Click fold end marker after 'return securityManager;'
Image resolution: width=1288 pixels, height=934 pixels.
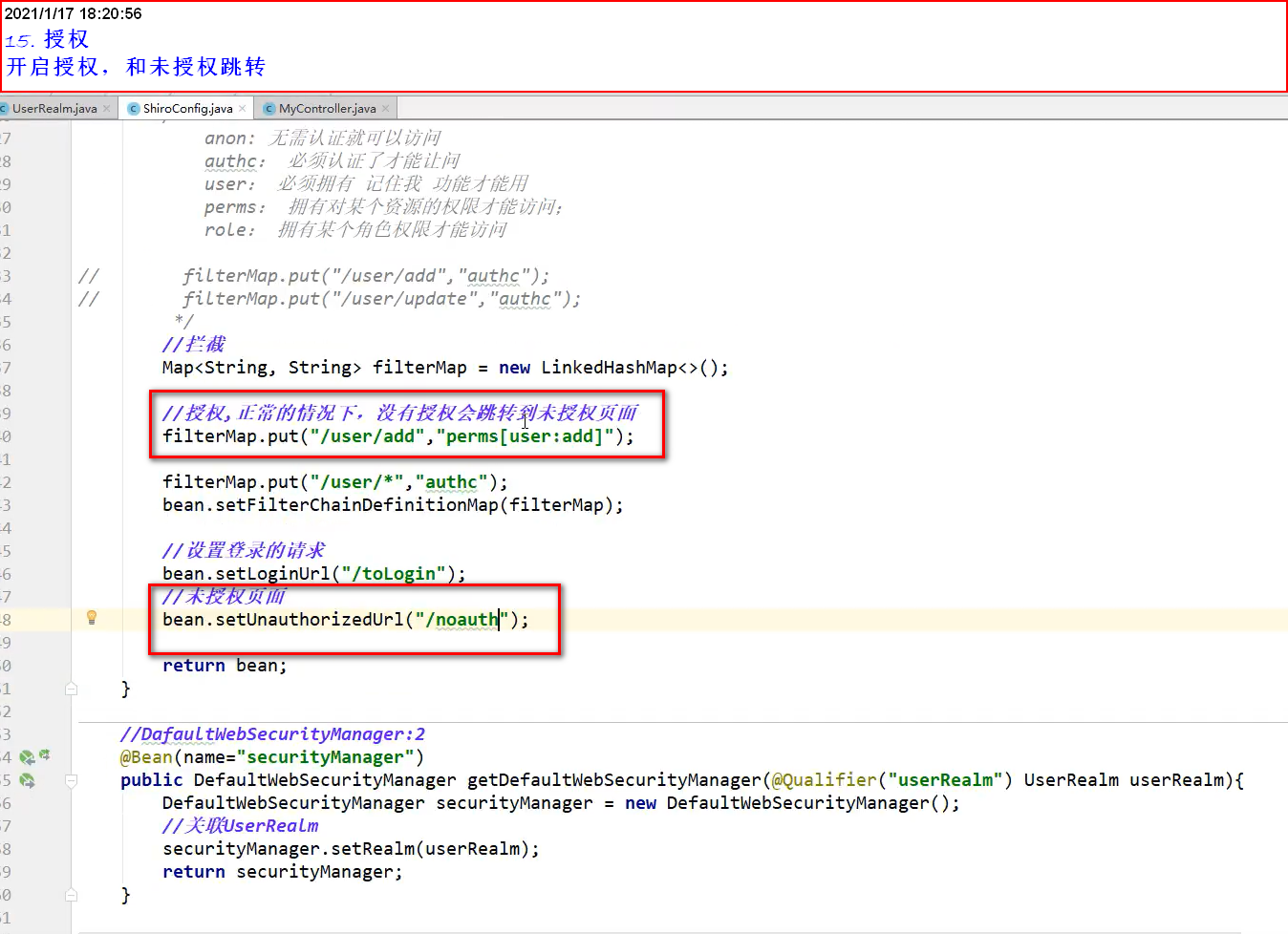coord(71,895)
